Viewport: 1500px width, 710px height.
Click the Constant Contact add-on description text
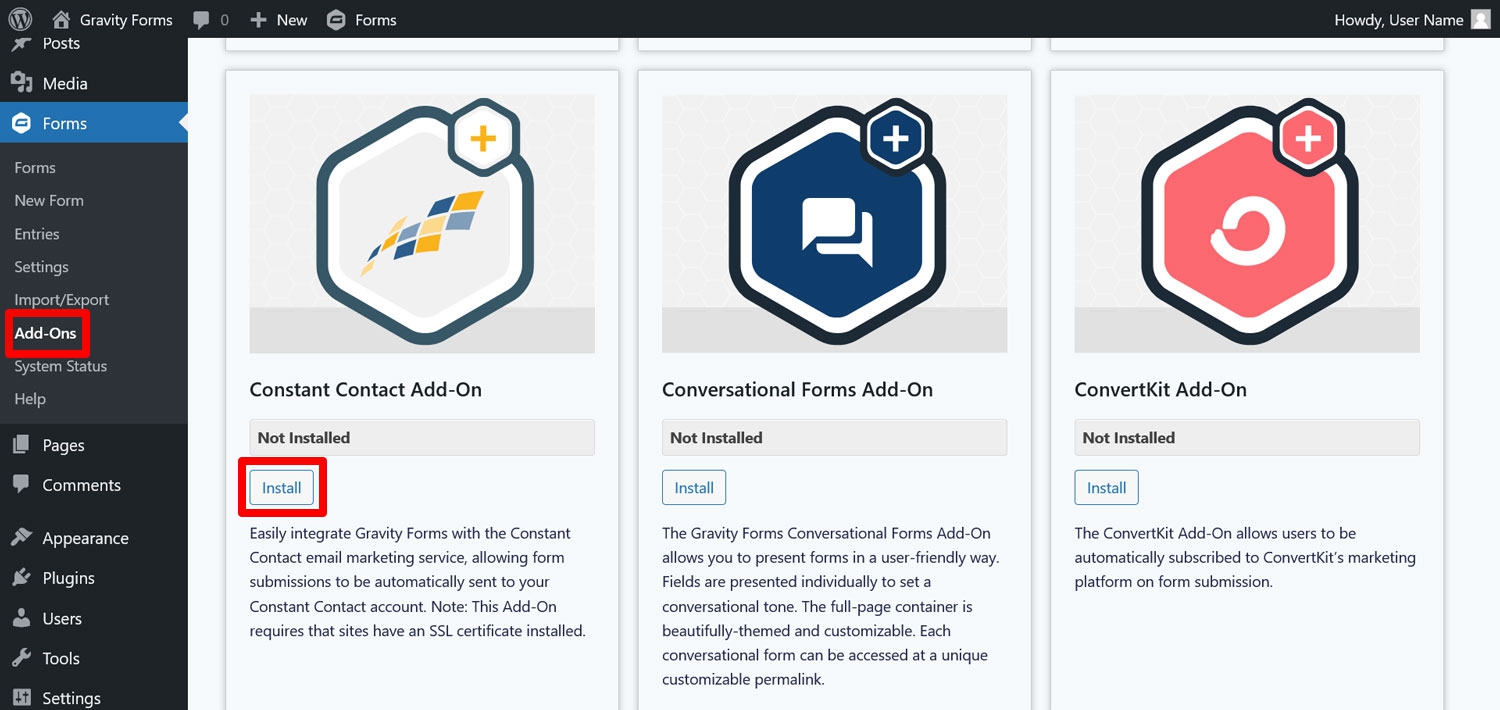pyautogui.click(x=418, y=582)
